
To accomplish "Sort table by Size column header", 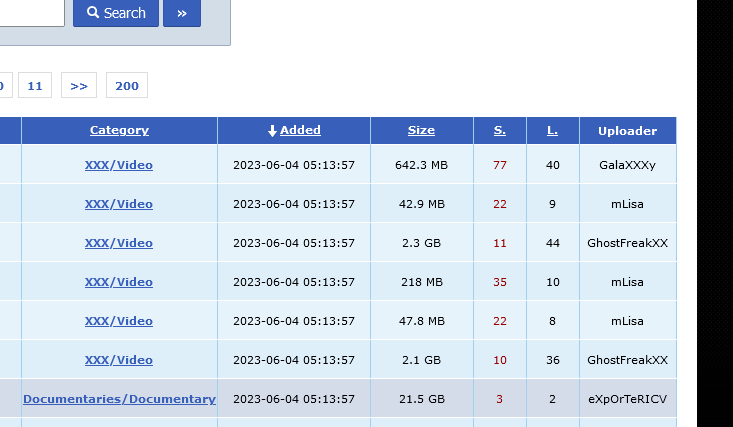I will click(x=421, y=130).
